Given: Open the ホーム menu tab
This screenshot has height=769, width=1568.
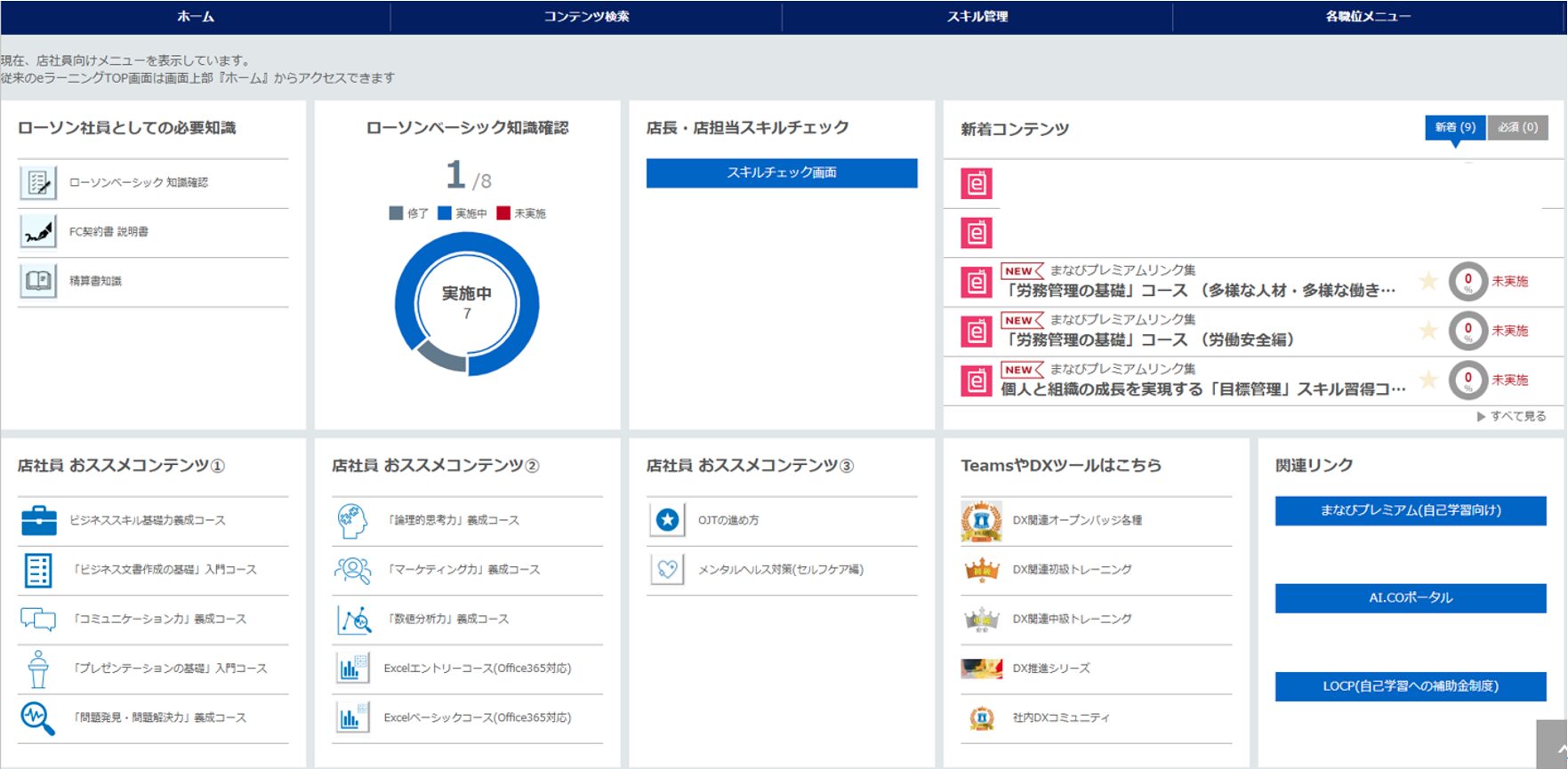Looking at the screenshot, I should pyautogui.click(x=196, y=17).
